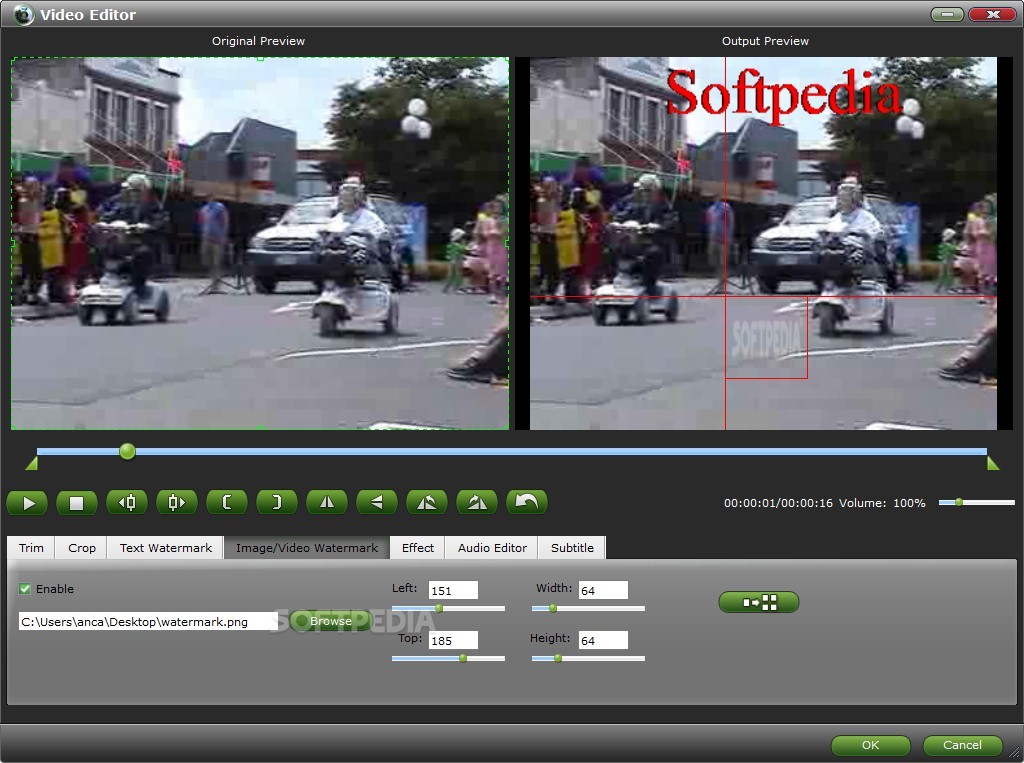Focus the watermark file path field
The image size is (1024, 763).
[148, 621]
